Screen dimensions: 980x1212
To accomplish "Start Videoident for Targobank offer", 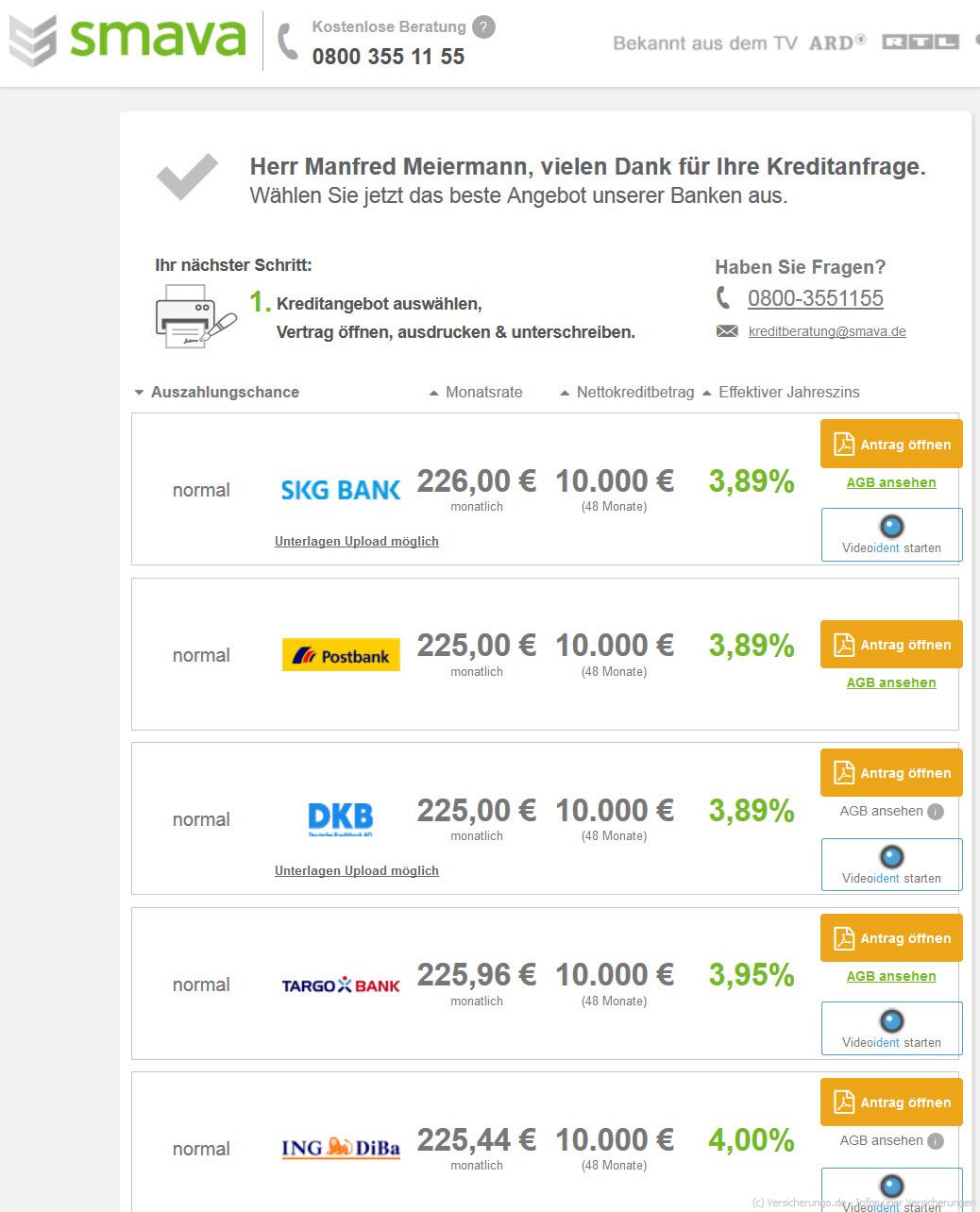I will [891, 1029].
